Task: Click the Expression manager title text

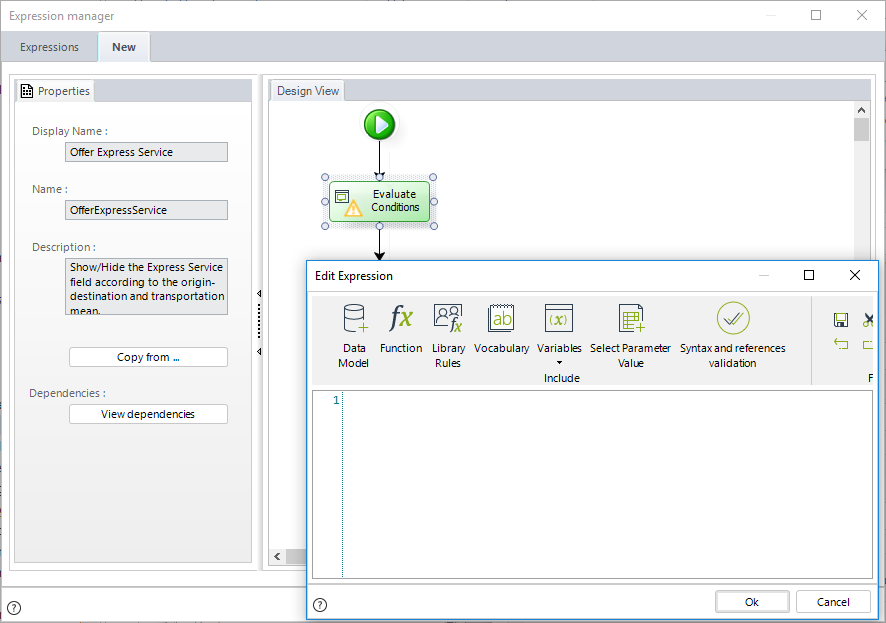Action: click(62, 16)
